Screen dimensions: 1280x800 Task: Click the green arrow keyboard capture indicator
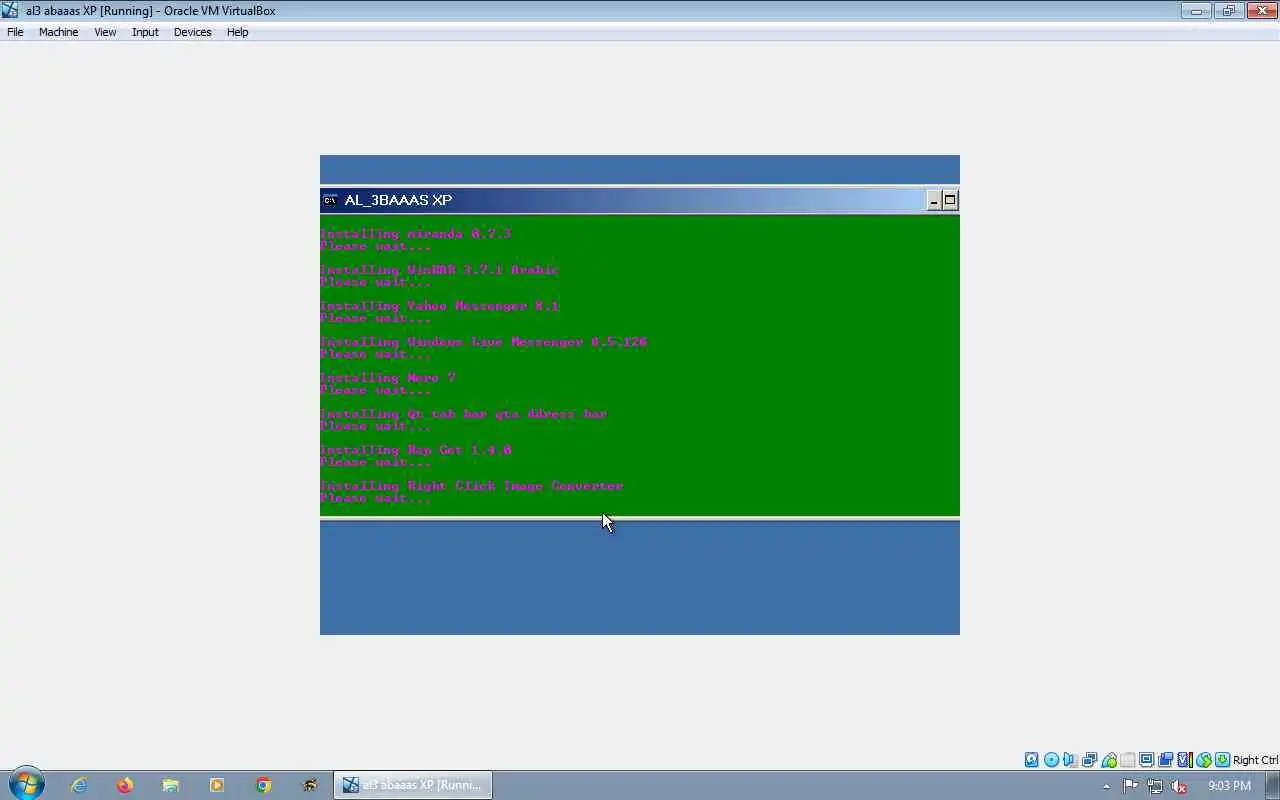pos(1222,760)
